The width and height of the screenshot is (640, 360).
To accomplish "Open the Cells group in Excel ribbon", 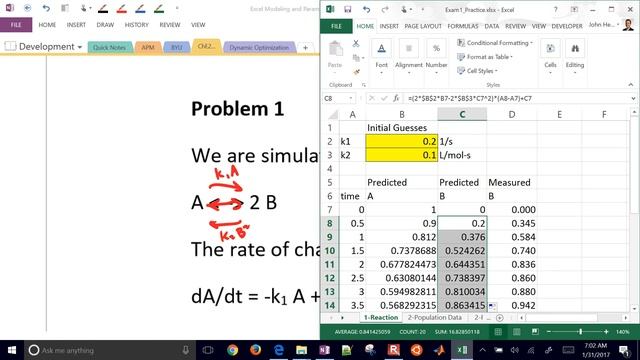I will click(x=550, y=57).
